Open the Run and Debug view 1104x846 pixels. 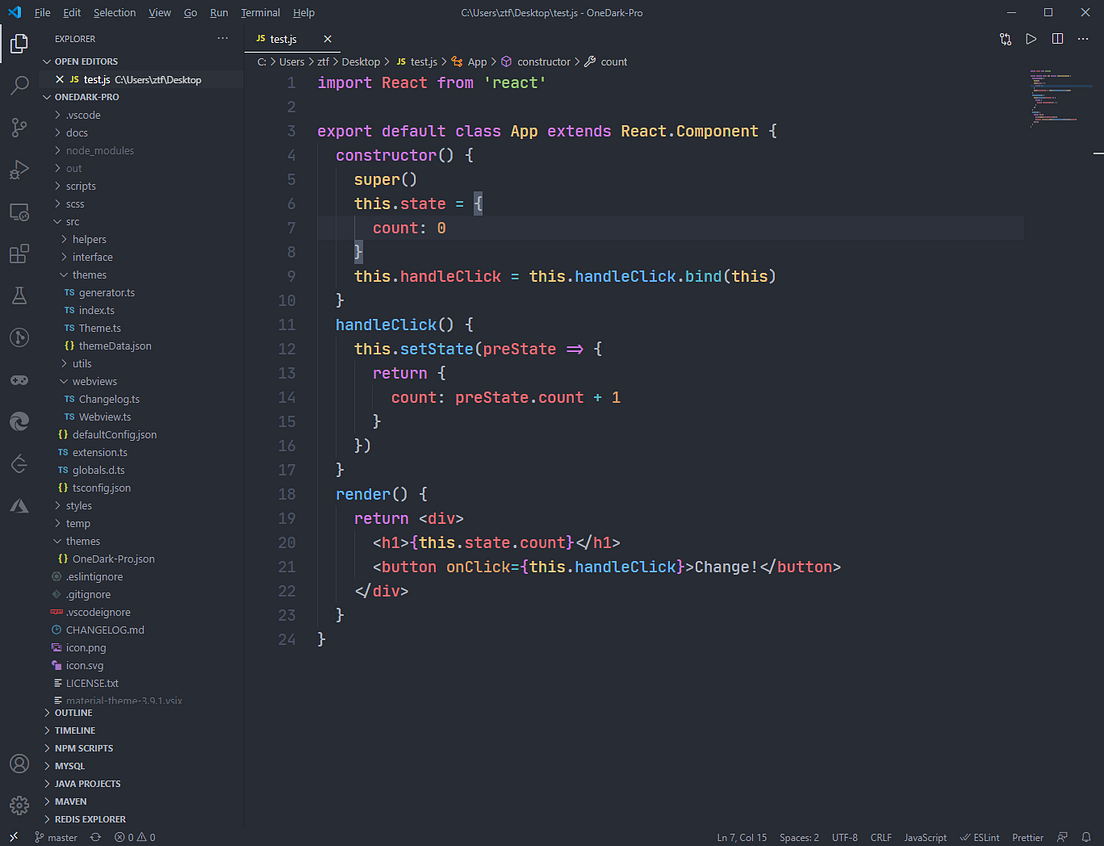point(18,170)
